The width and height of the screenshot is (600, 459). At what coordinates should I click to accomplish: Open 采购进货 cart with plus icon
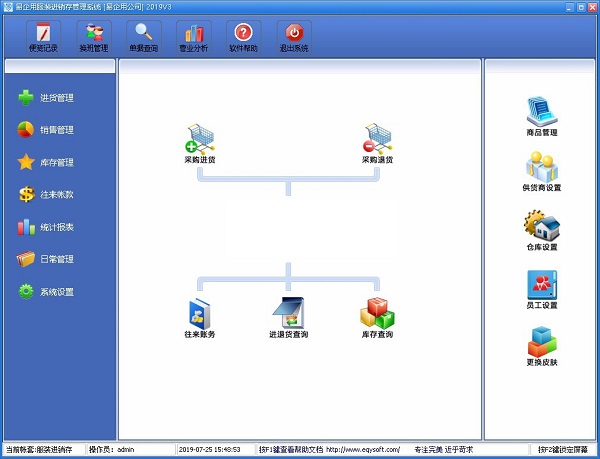coord(200,143)
